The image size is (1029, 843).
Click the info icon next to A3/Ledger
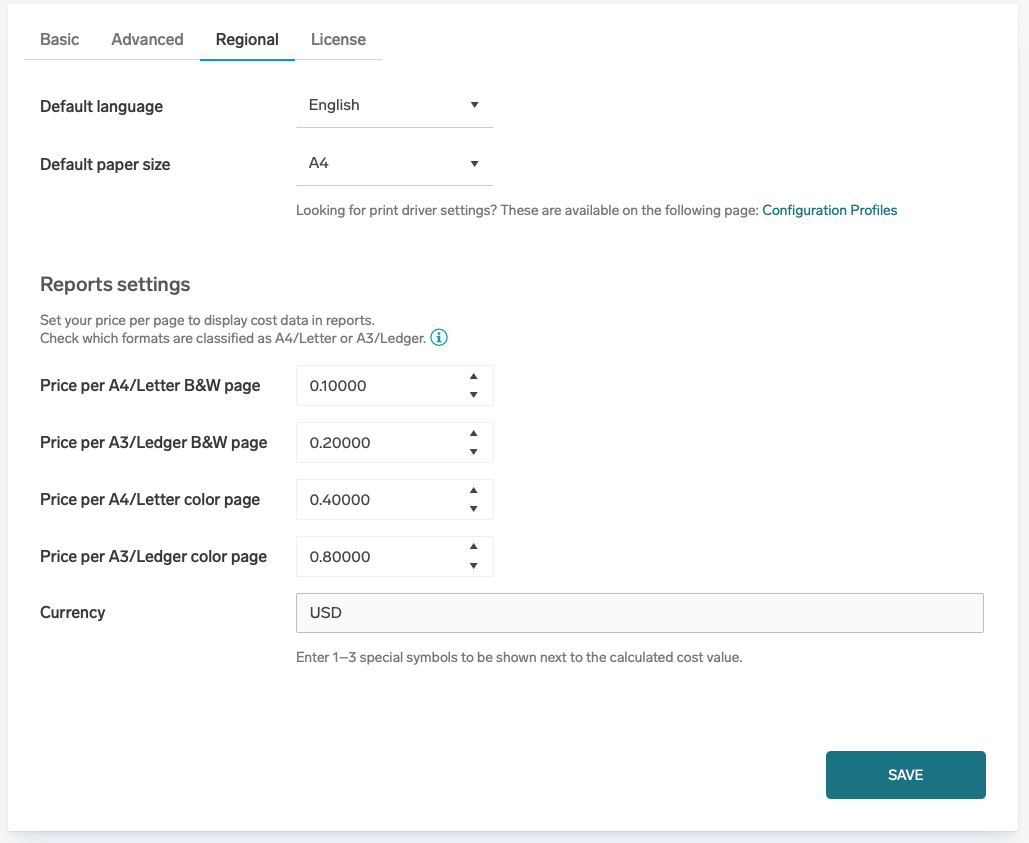439,338
